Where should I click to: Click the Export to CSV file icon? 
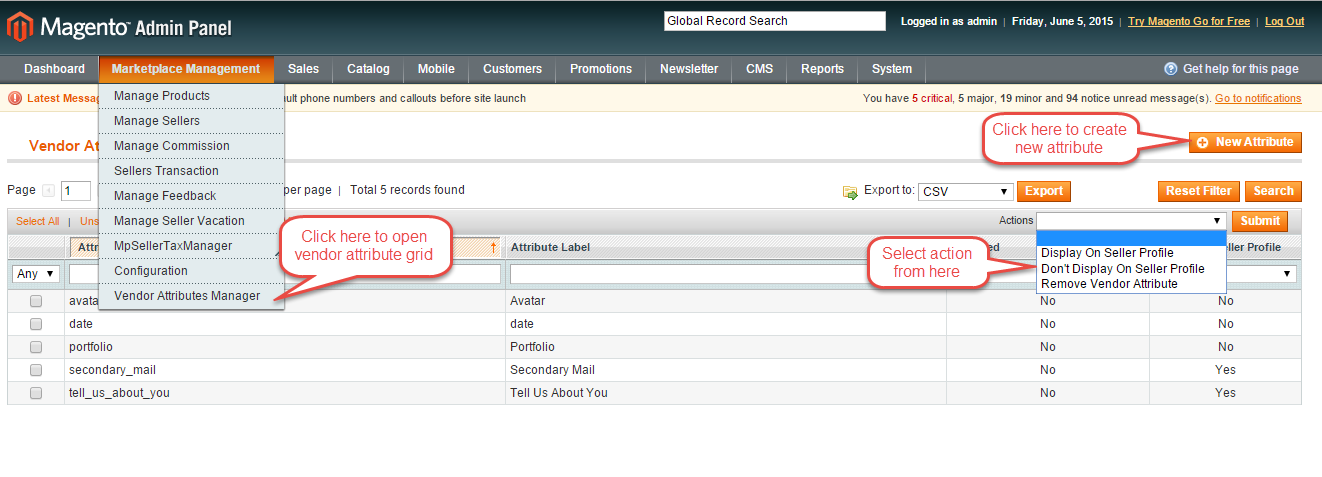point(850,191)
